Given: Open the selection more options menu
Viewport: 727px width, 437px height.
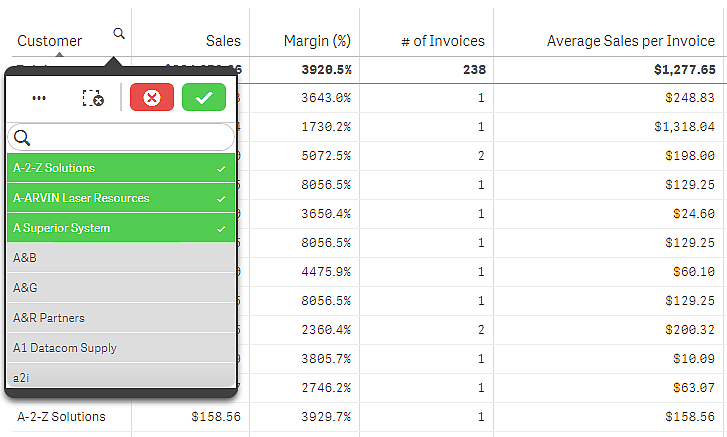Looking at the screenshot, I should (x=39, y=98).
